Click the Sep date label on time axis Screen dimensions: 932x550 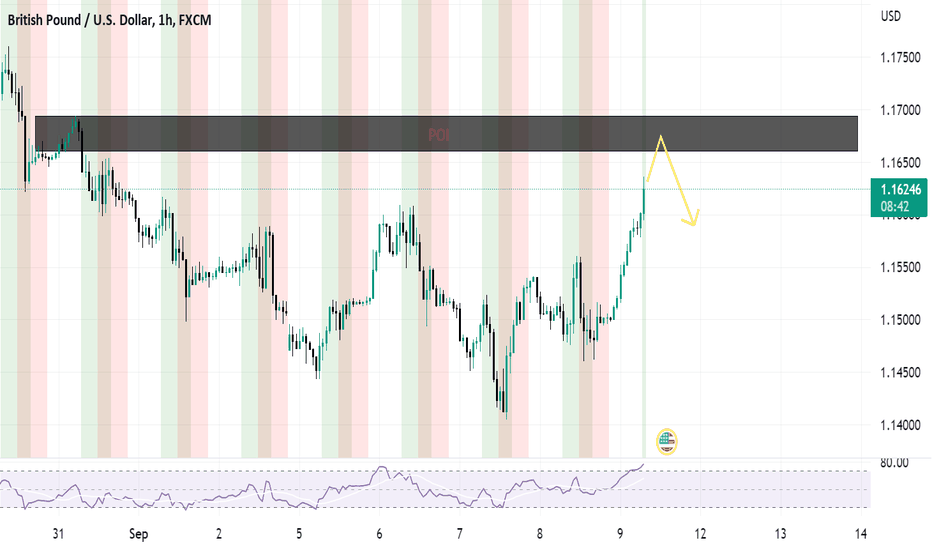[x=138, y=534]
